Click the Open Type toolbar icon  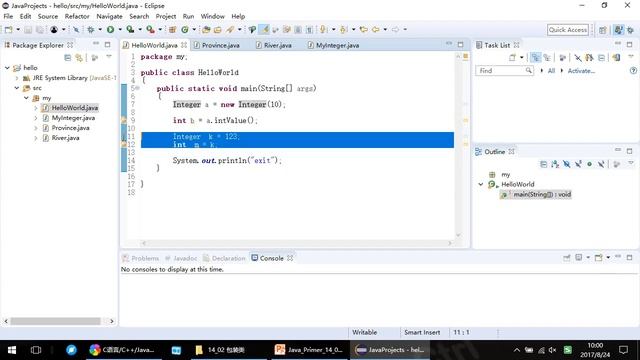206,29
